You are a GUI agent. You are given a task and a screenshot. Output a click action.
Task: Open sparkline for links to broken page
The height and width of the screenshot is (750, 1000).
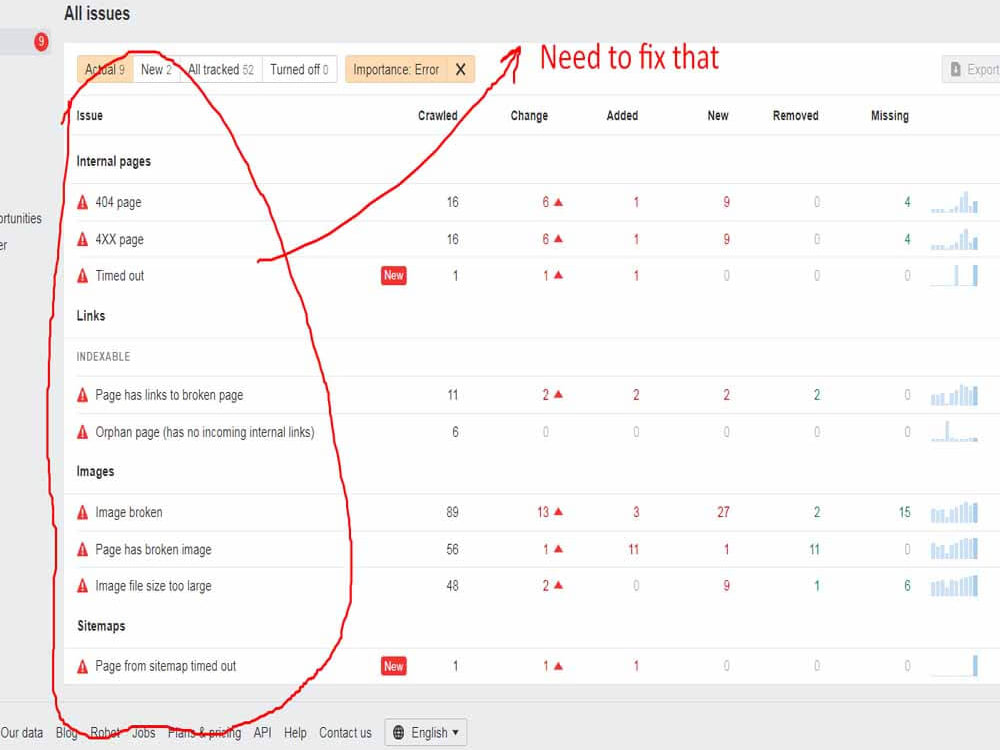954,395
